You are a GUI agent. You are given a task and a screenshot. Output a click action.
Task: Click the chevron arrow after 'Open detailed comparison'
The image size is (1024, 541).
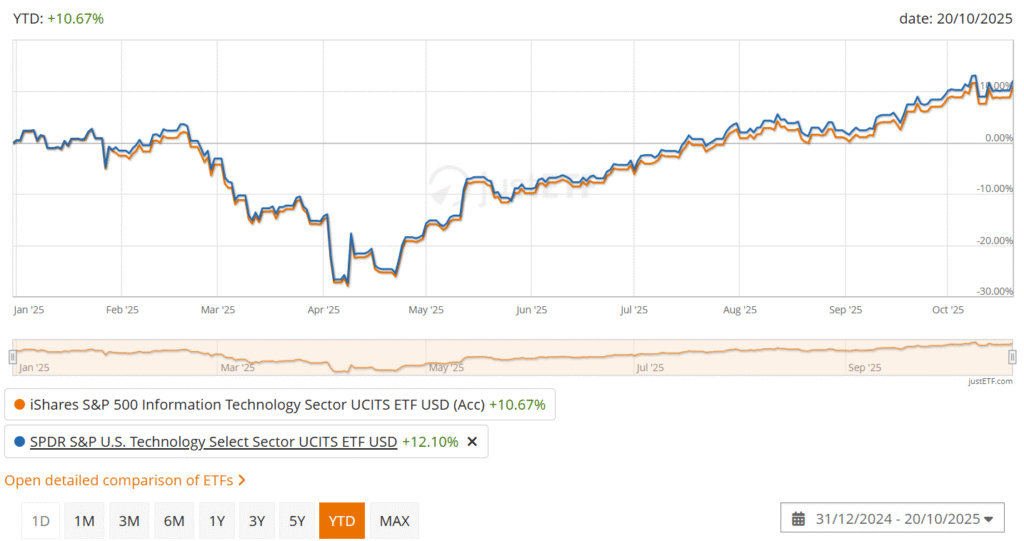242,481
